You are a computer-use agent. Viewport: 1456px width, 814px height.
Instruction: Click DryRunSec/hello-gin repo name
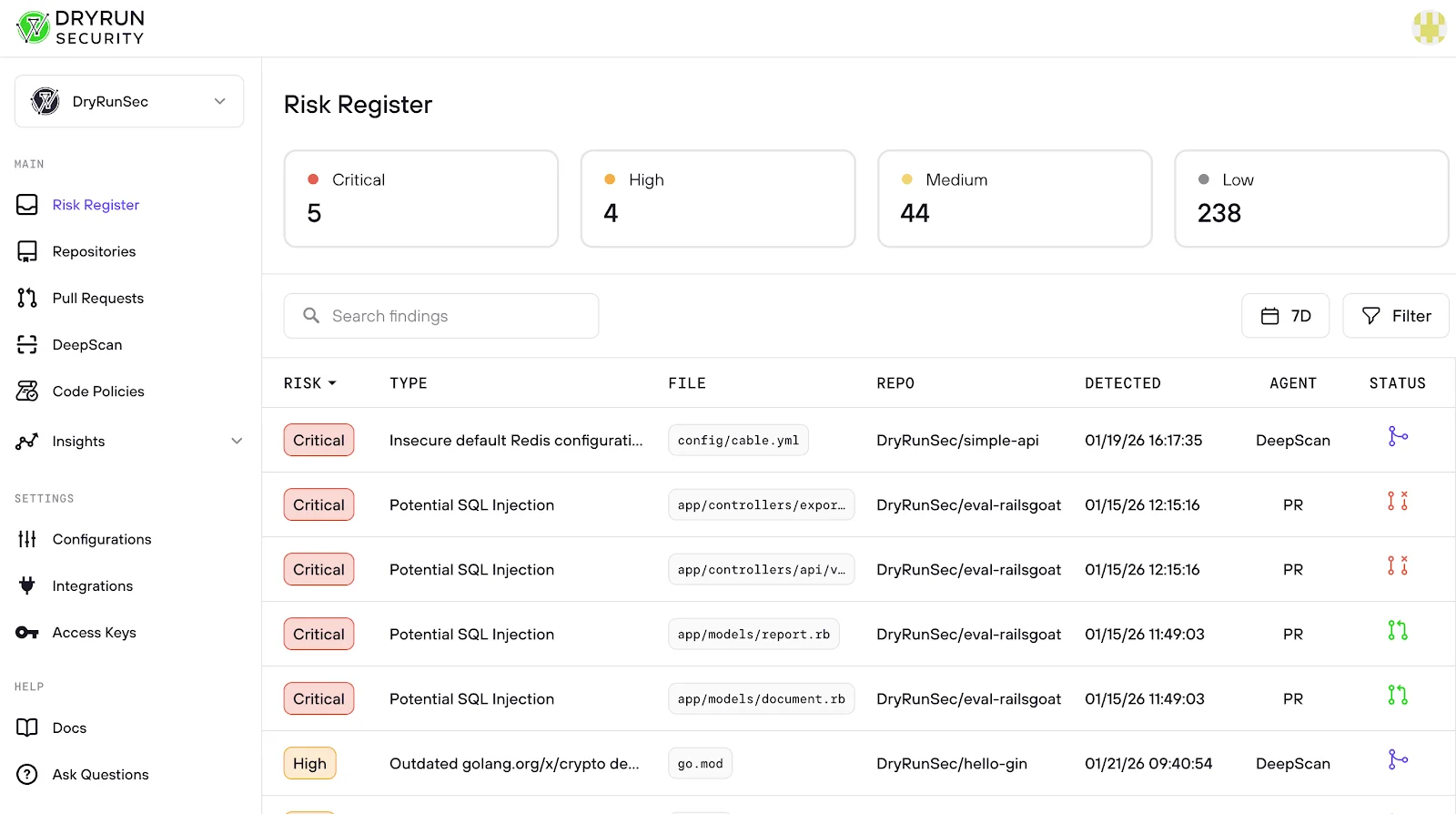pos(952,763)
